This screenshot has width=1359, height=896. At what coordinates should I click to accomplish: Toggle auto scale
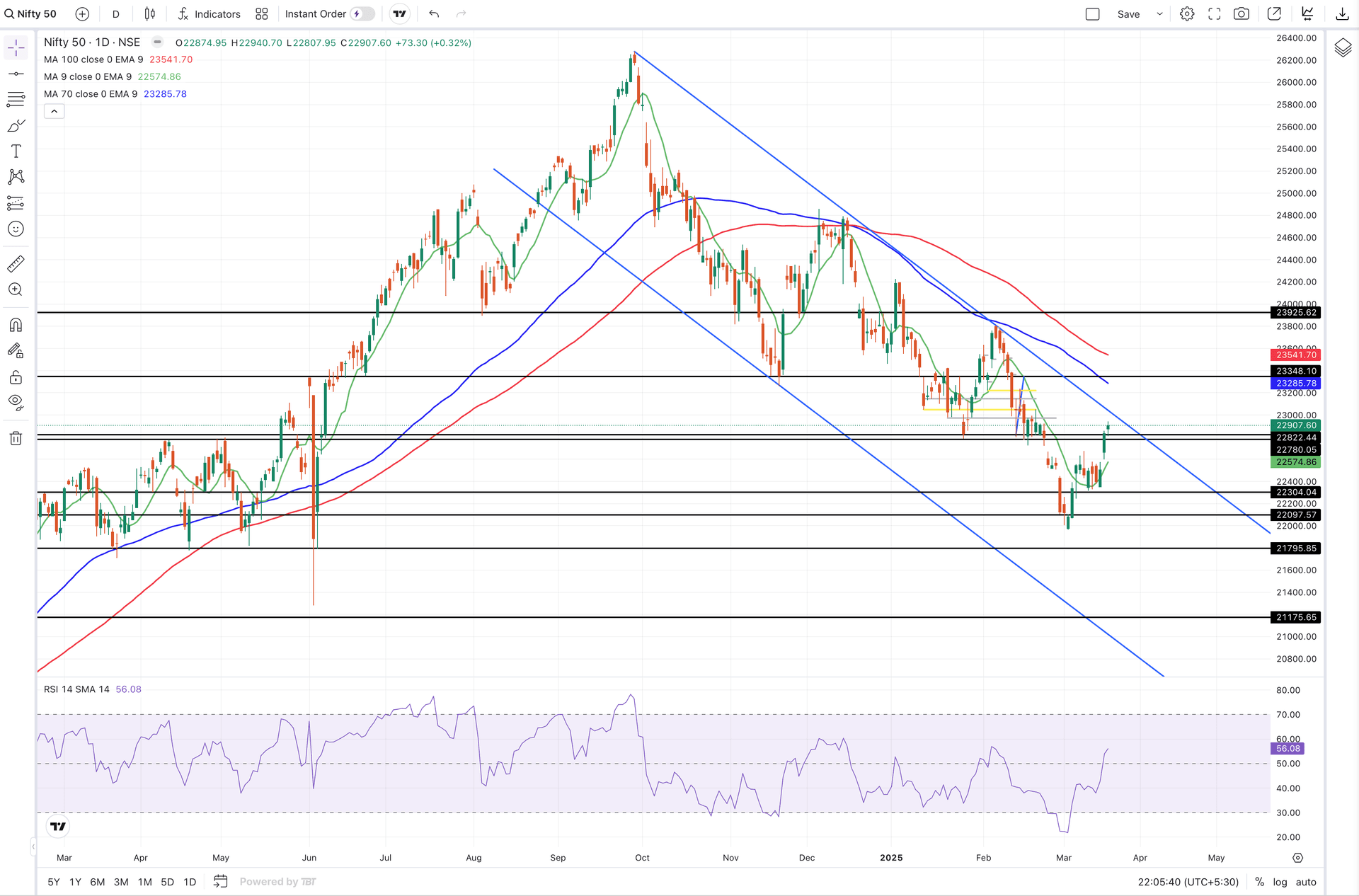pos(1306,882)
